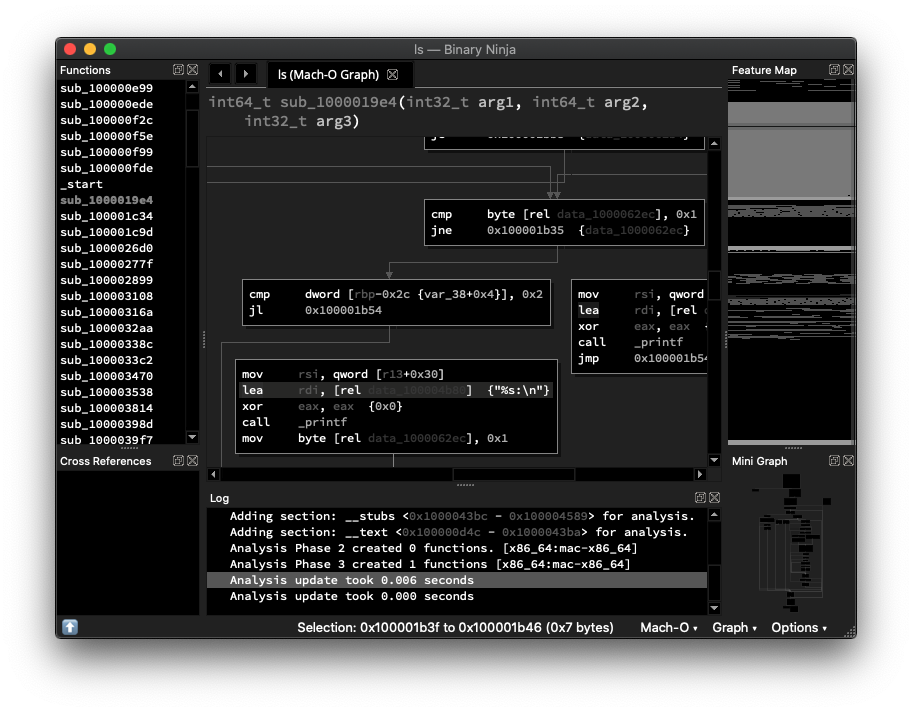Click jne target address 0x100001b35
912x712 pixels.
(525, 230)
